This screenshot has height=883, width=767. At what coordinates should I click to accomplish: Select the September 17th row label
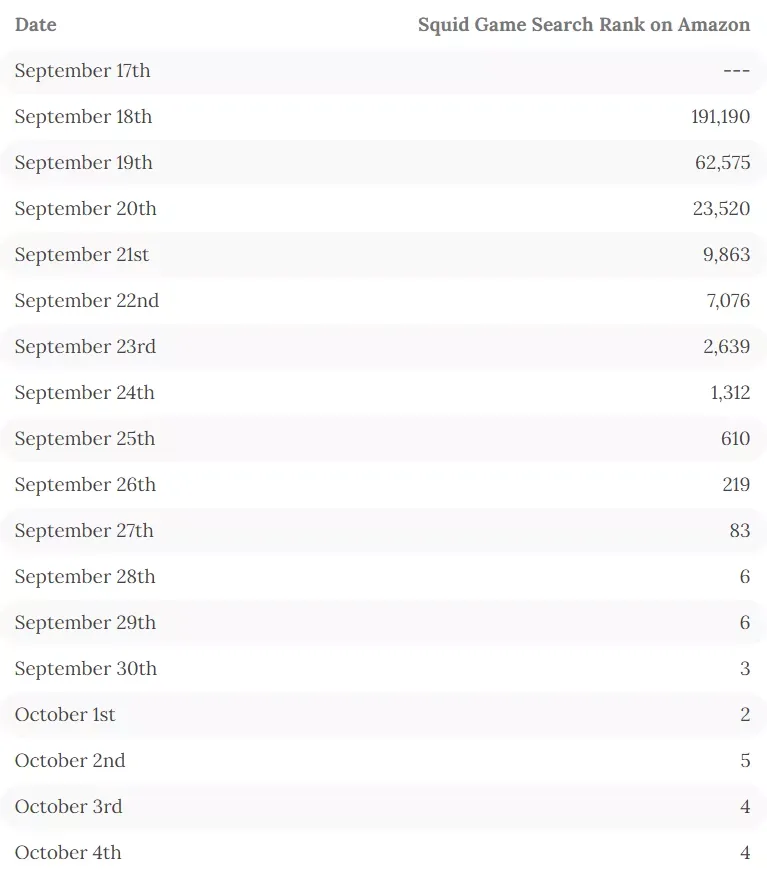82,71
